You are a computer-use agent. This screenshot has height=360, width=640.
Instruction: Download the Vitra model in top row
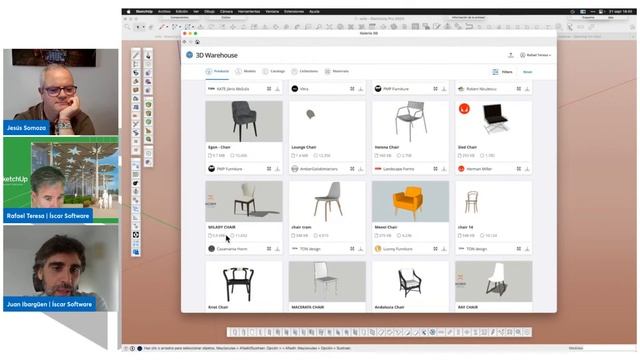click(361, 89)
